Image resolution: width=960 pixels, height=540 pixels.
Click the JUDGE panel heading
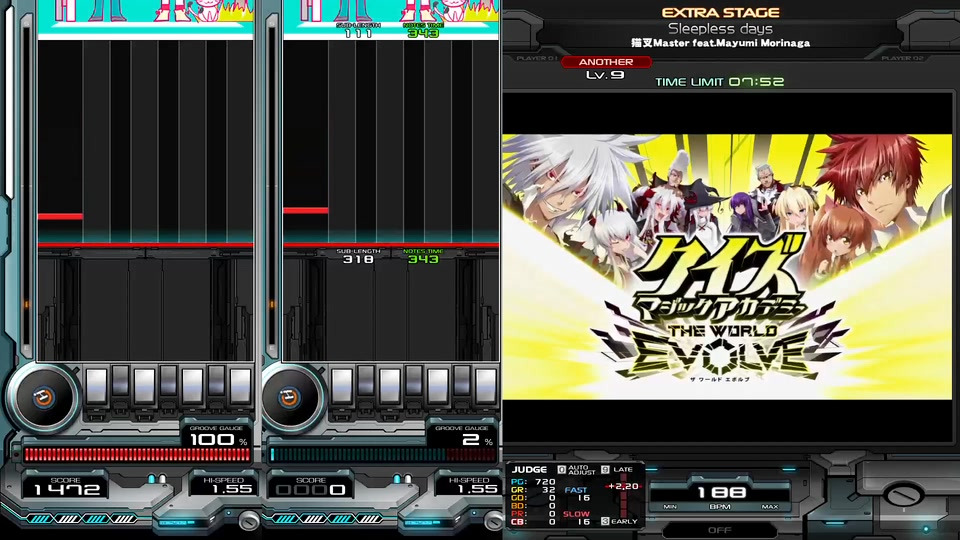pyautogui.click(x=529, y=470)
